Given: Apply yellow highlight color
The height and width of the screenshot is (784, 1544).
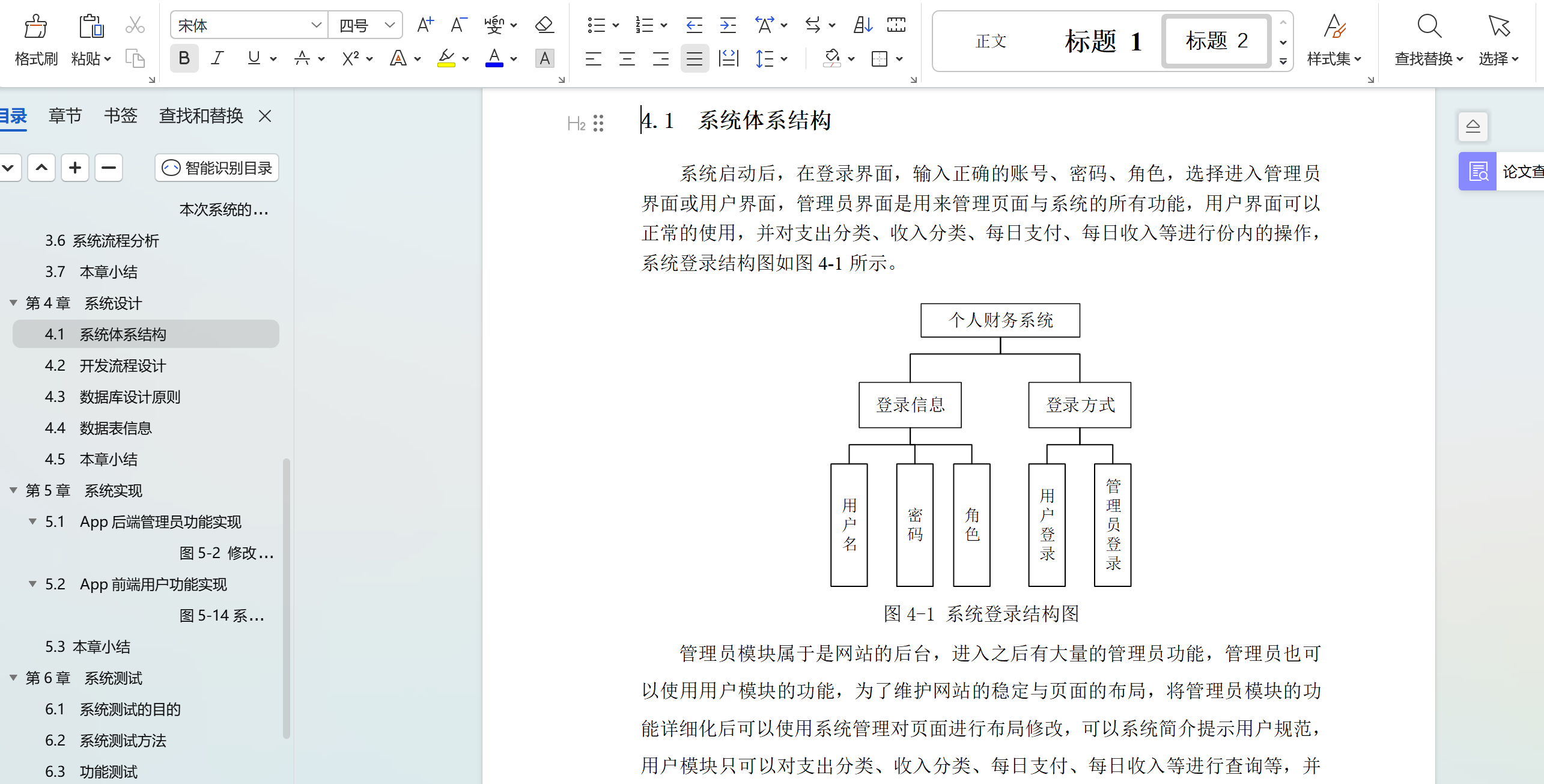Looking at the screenshot, I should pyautogui.click(x=446, y=58).
